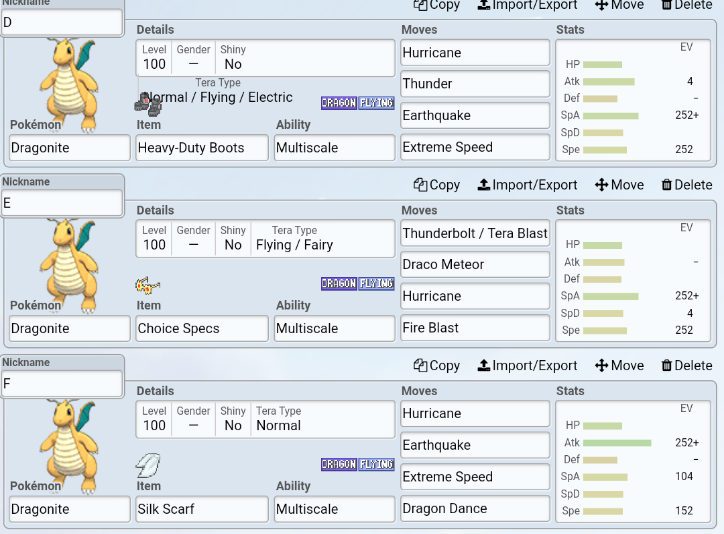Click SpA stat bar on Dragonite E
The width and height of the screenshot is (724, 534).
point(610,296)
